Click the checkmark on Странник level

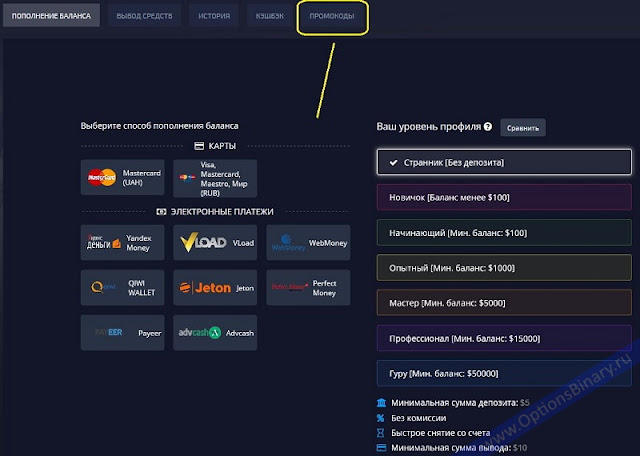pyautogui.click(x=393, y=162)
